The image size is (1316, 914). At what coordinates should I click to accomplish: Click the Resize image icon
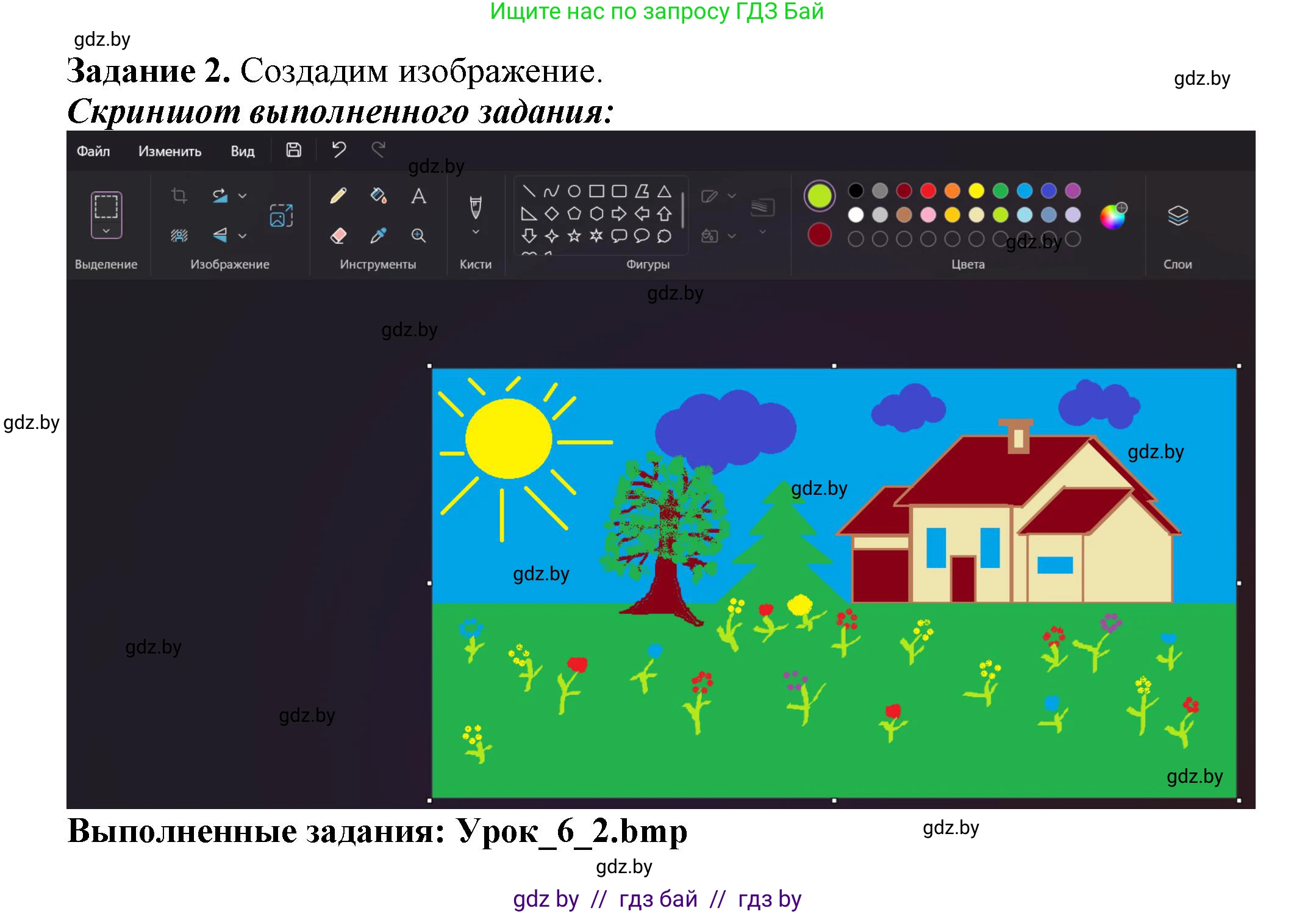281,215
